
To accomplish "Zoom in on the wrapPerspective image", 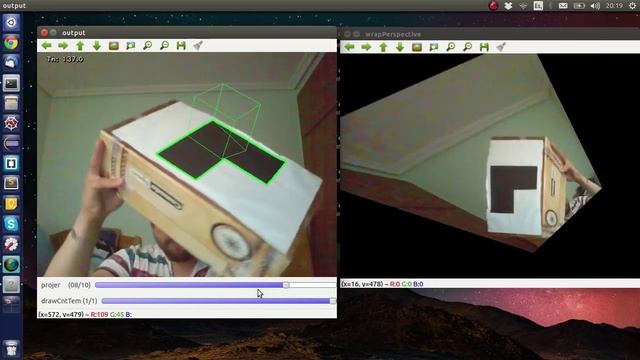I will coord(451,47).
